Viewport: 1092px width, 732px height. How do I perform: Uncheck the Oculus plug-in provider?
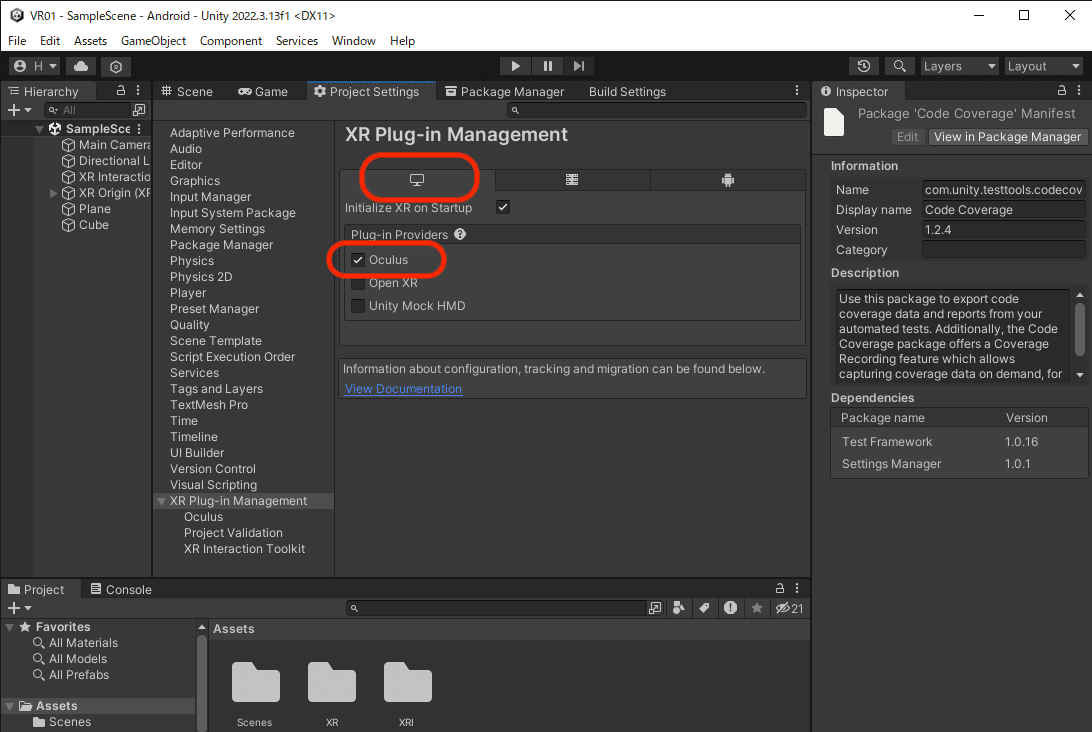[x=358, y=260]
